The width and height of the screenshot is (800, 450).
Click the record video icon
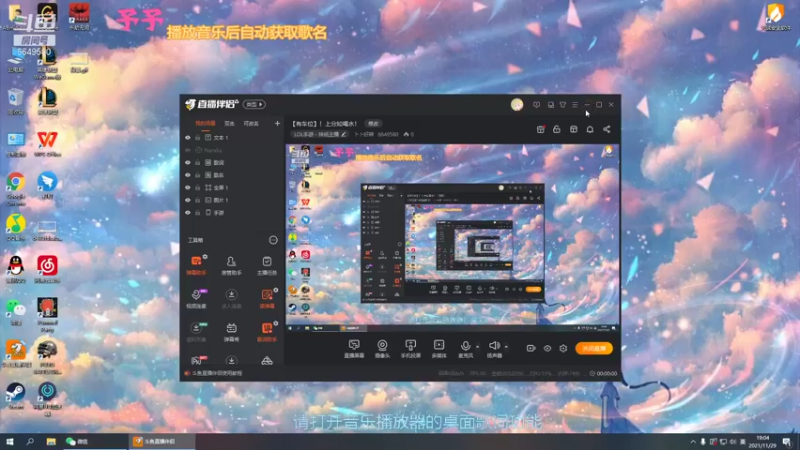pyautogui.click(x=531, y=348)
